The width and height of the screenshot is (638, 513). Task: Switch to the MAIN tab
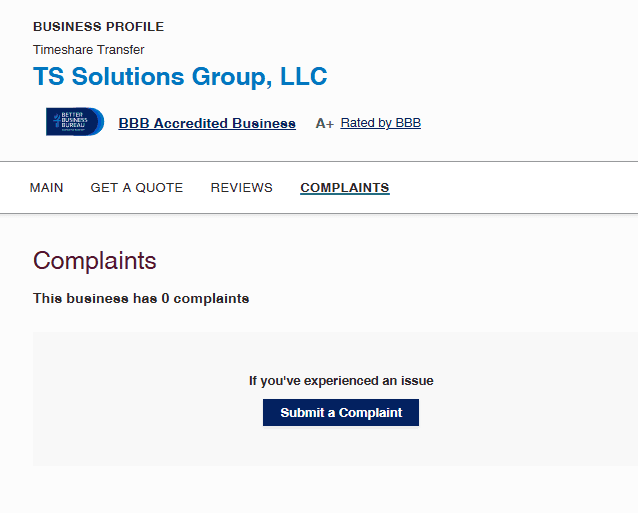tap(47, 188)
